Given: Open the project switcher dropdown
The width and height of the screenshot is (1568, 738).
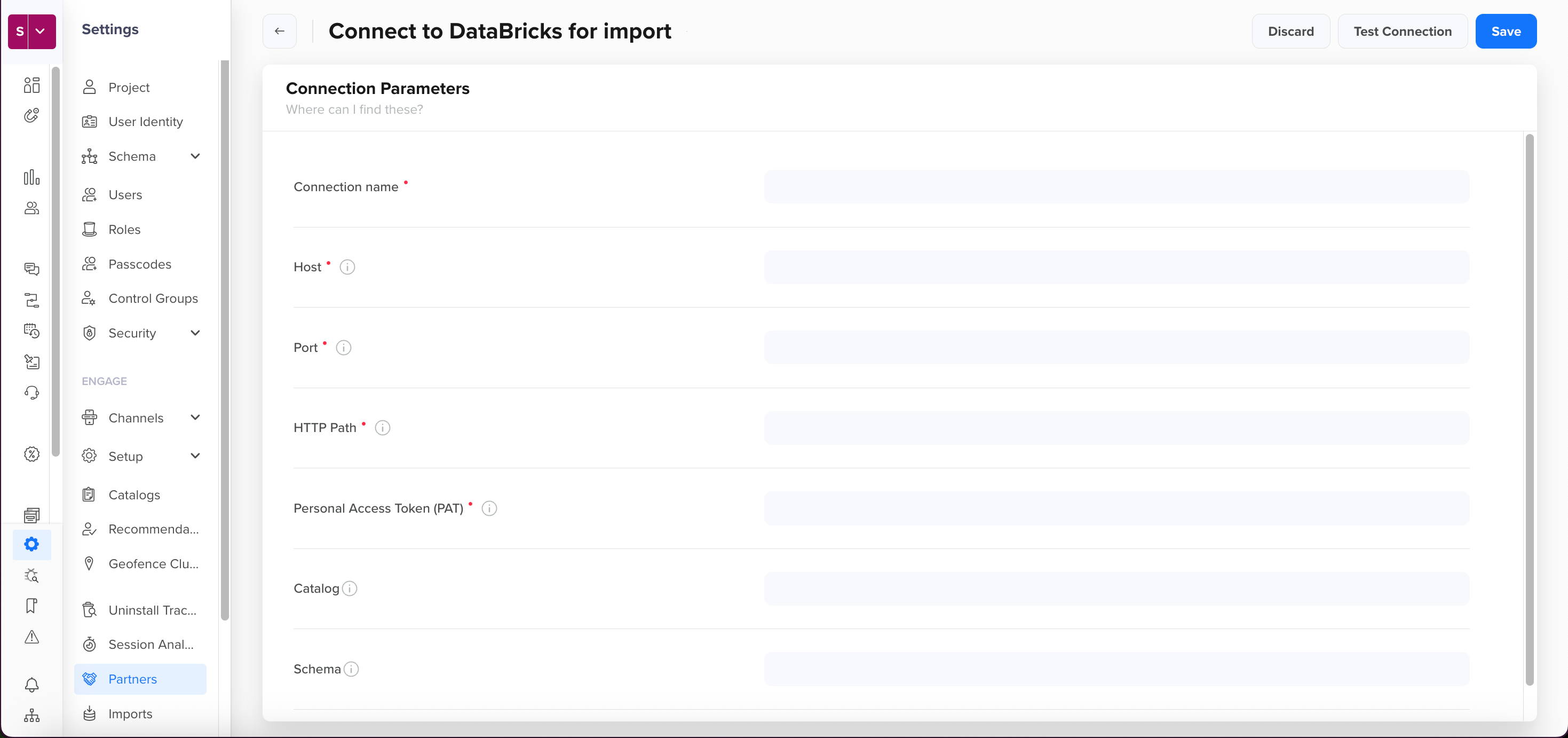Looking at the screenshot, I should [40, 31].
